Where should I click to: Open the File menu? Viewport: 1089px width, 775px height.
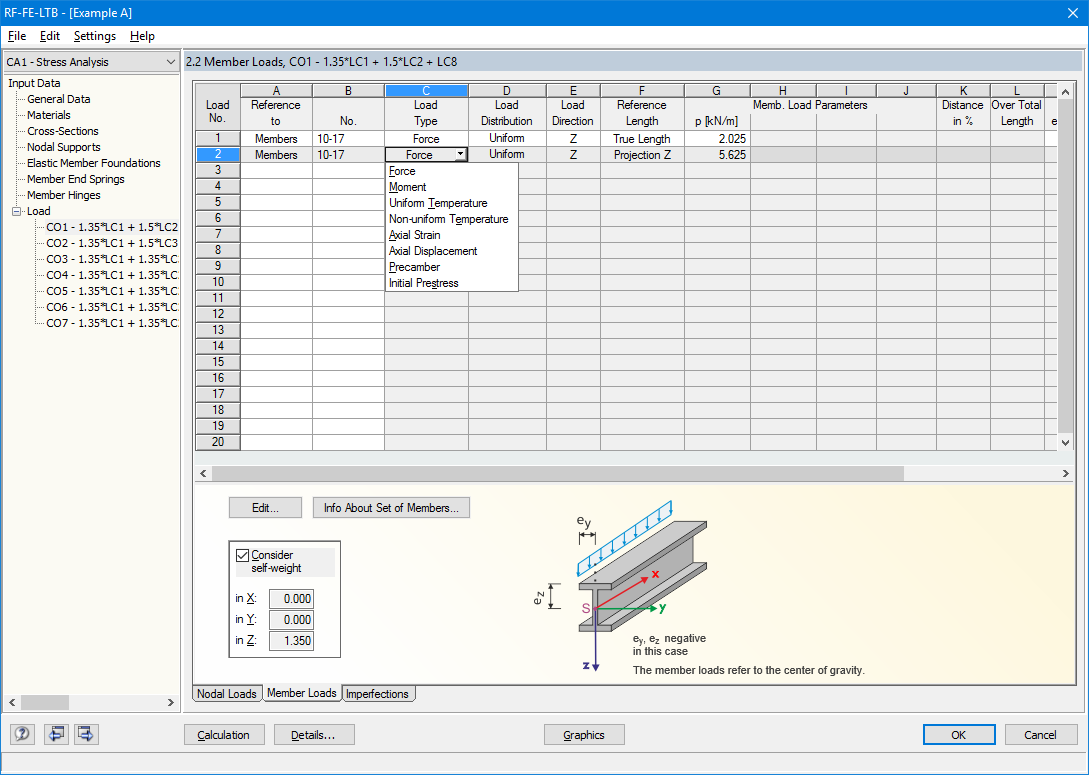(x=17, y=36)
